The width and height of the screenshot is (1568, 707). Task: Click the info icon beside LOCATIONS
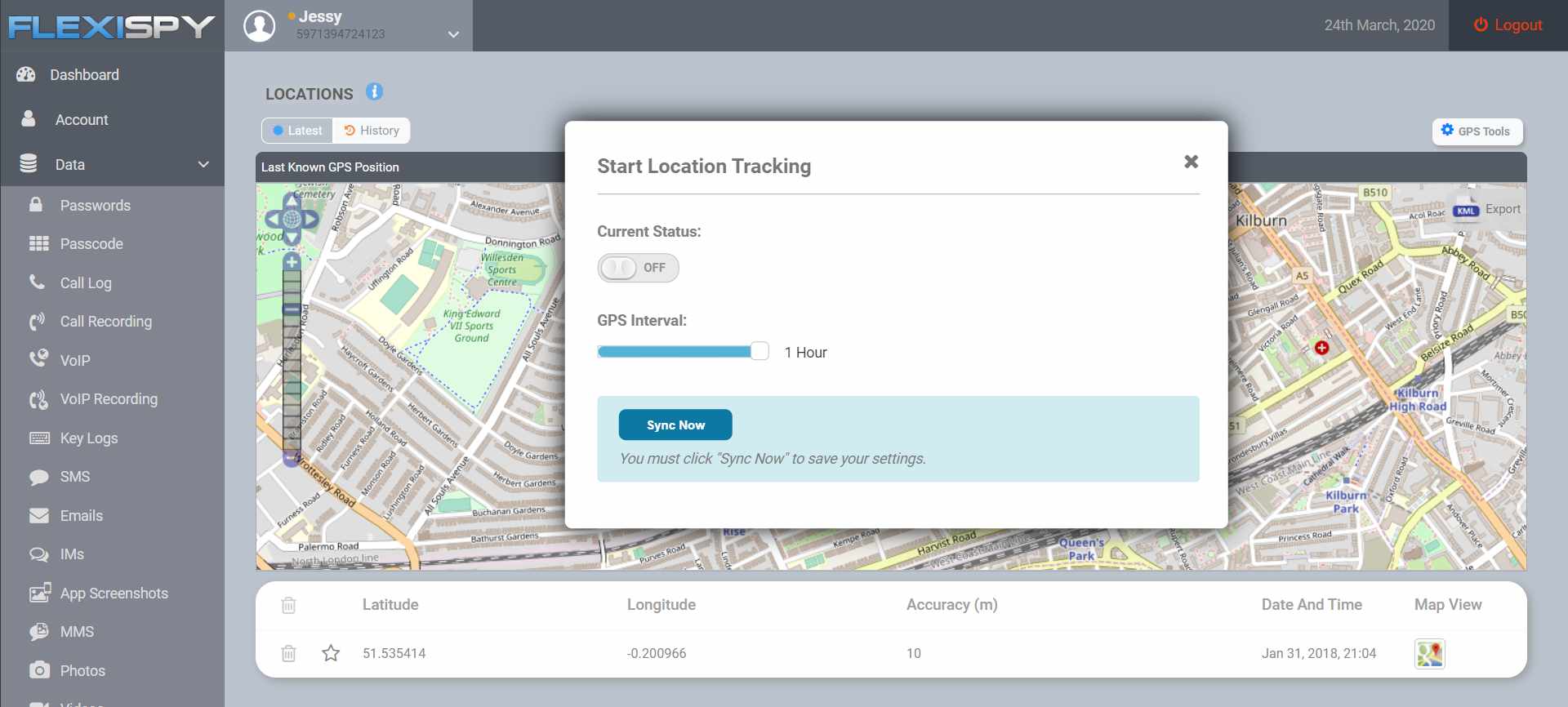374,91
